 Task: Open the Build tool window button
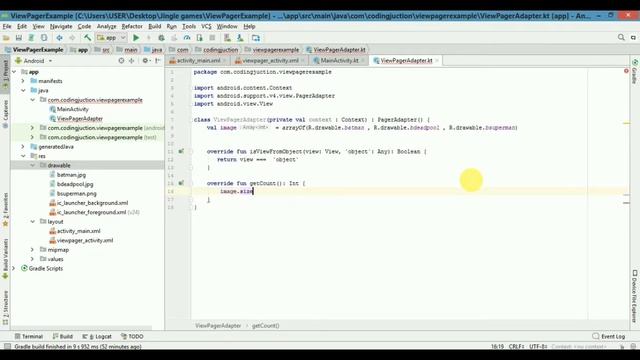(x=62, y=337)
